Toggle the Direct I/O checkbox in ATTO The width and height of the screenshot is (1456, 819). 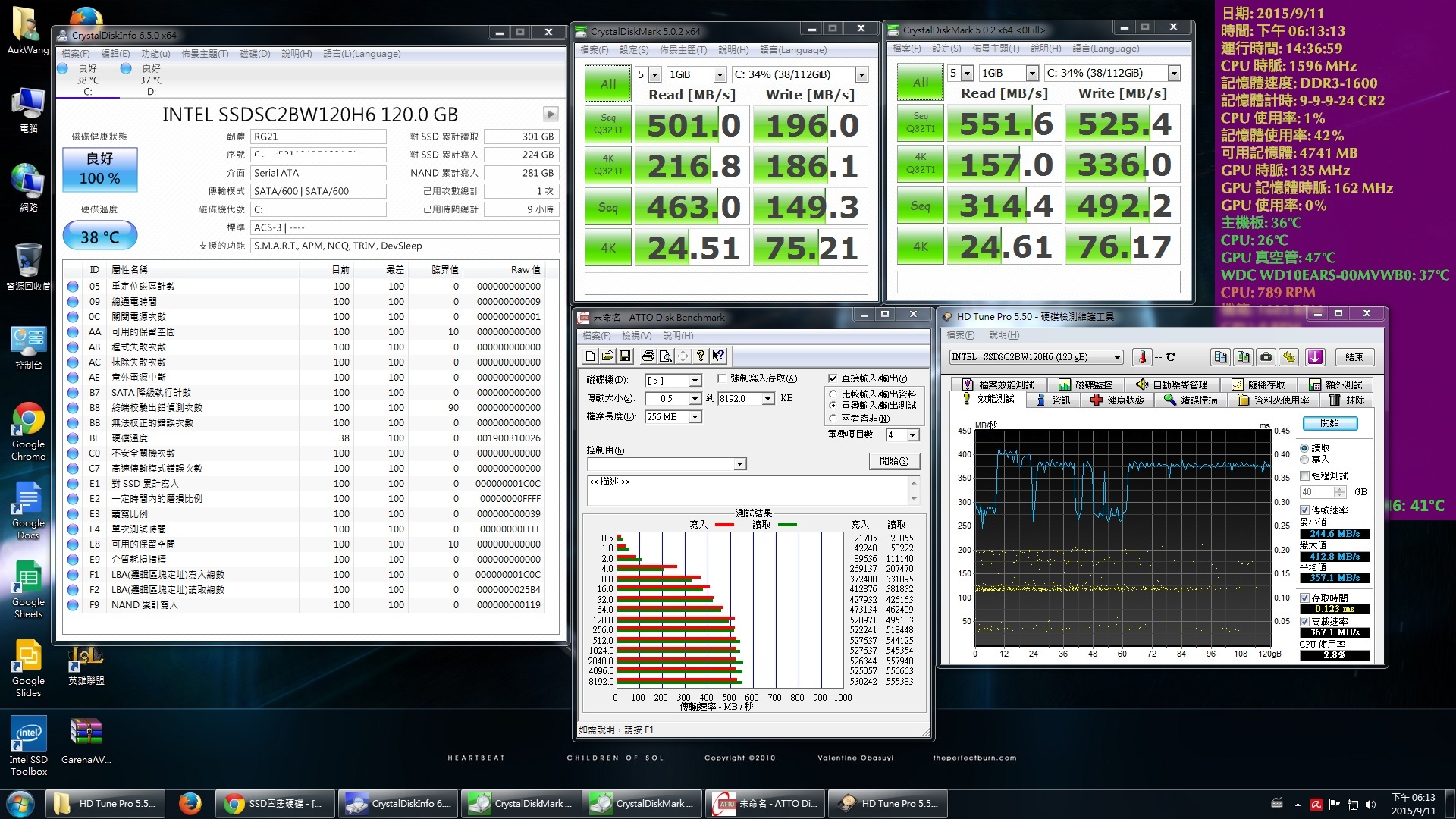point(833,378)
